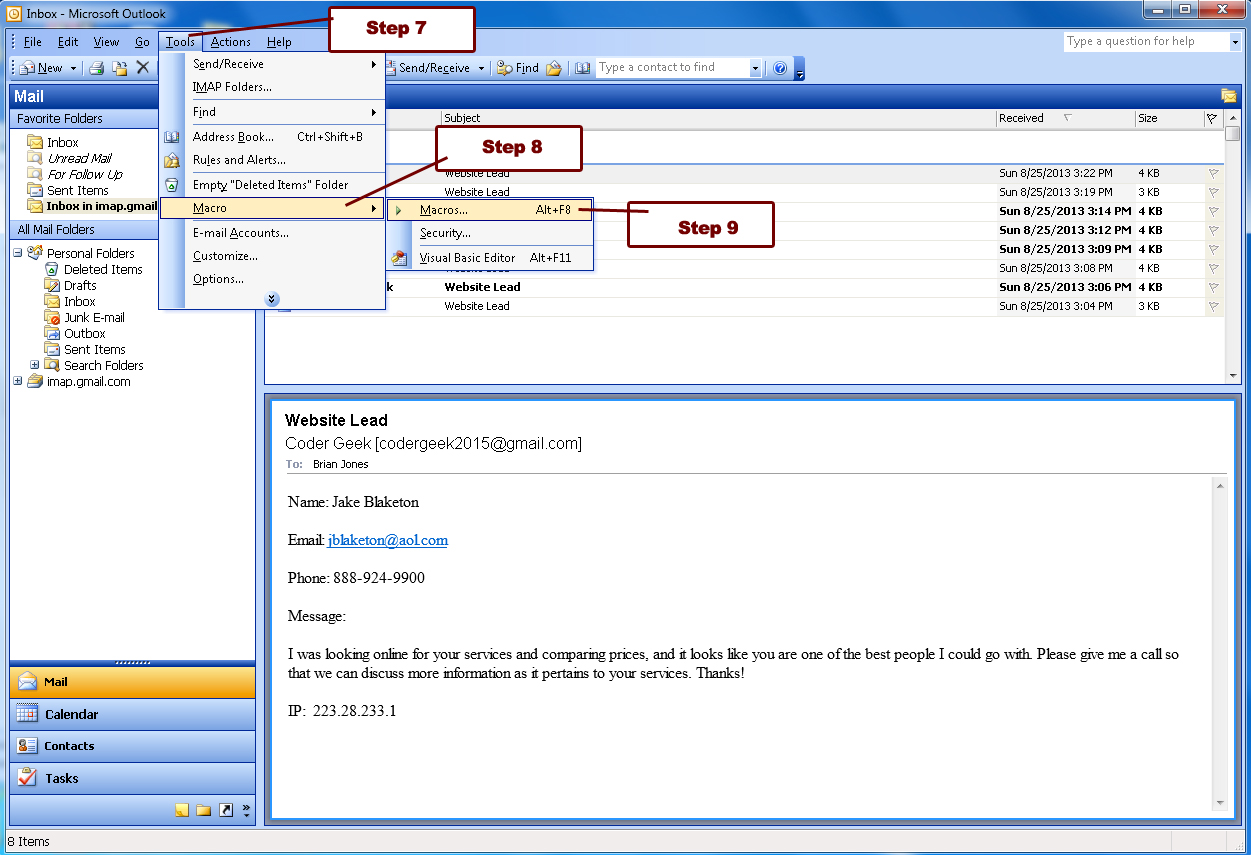Screen dimensions: 1251x855
Task: Toggle follow-up flag on the 3:04 PM email
Action: coord(1213,306)
